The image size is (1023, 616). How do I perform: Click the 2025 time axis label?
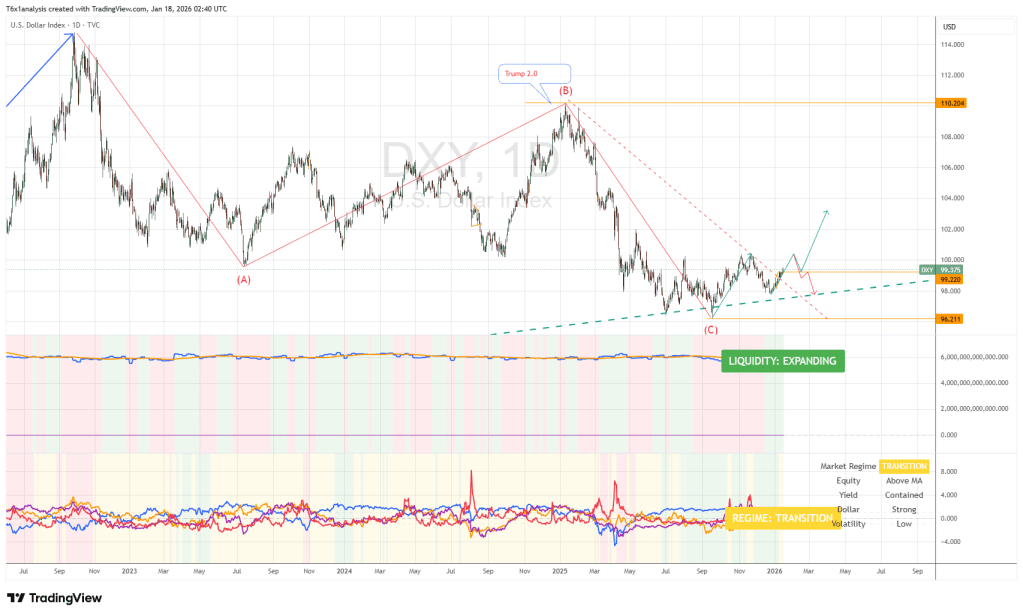pyautogui.click(x=560, y=572)
